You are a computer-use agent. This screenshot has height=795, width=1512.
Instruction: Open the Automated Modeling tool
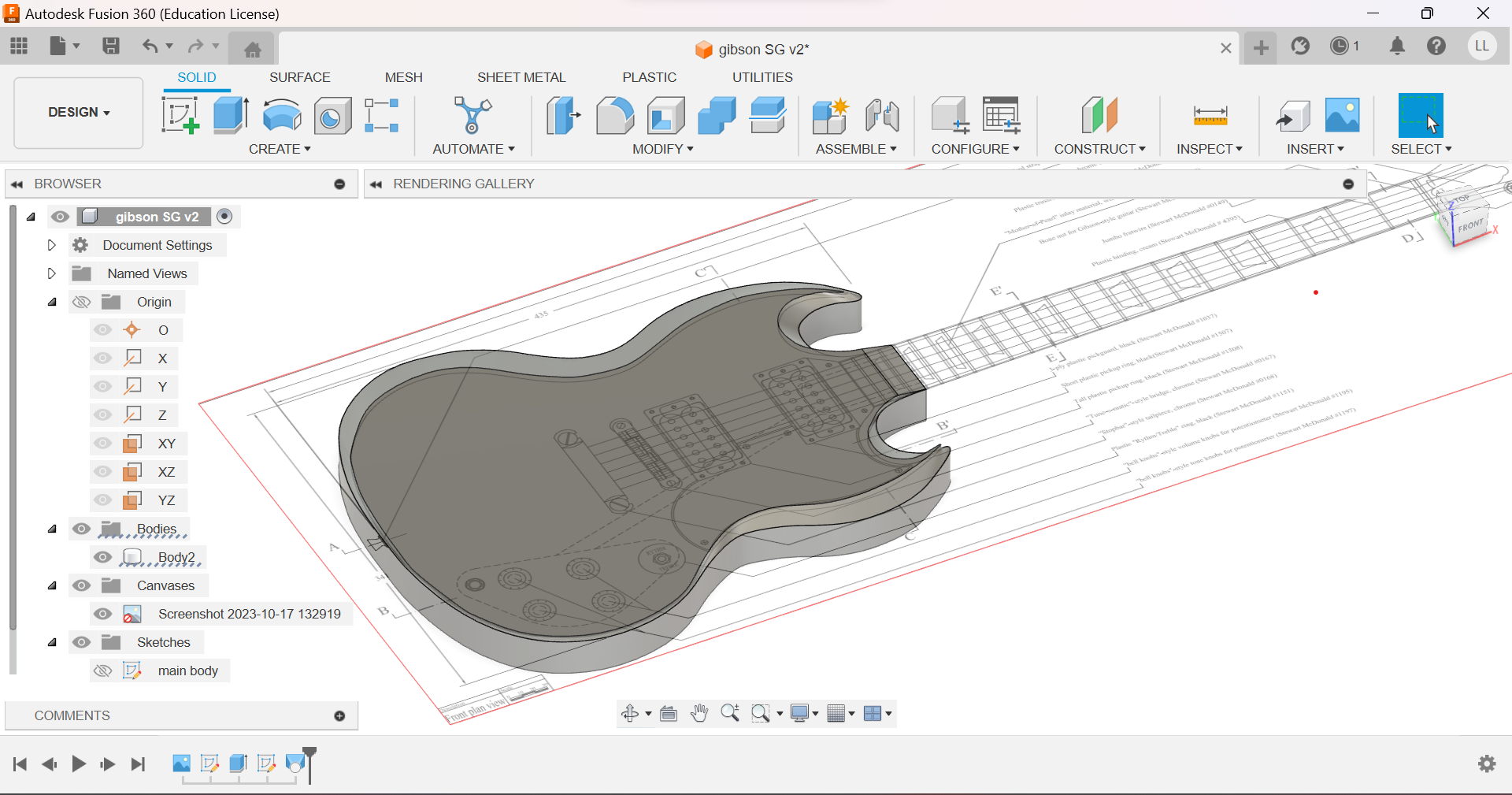click(x=472, y=115)
